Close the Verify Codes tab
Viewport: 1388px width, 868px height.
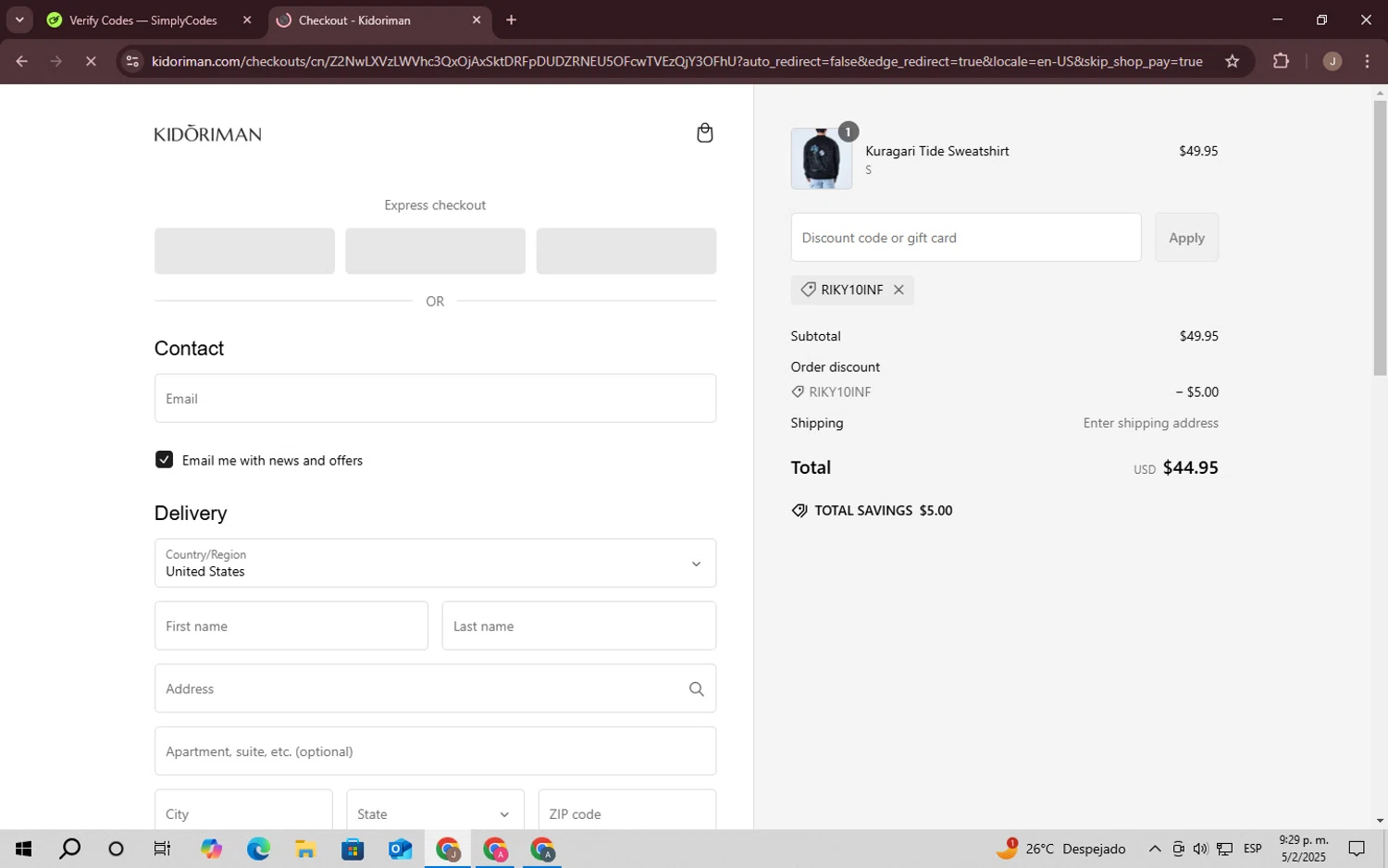[246, 19]
